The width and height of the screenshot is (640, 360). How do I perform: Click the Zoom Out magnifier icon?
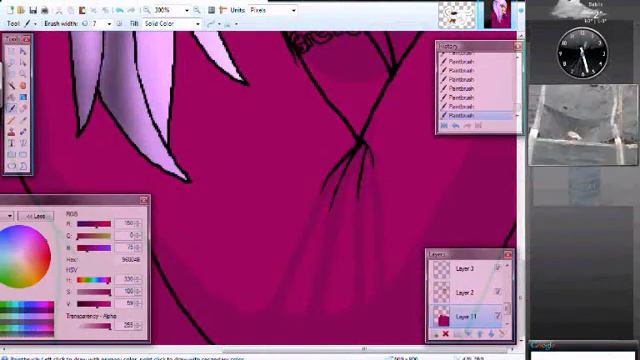point(147,10)
